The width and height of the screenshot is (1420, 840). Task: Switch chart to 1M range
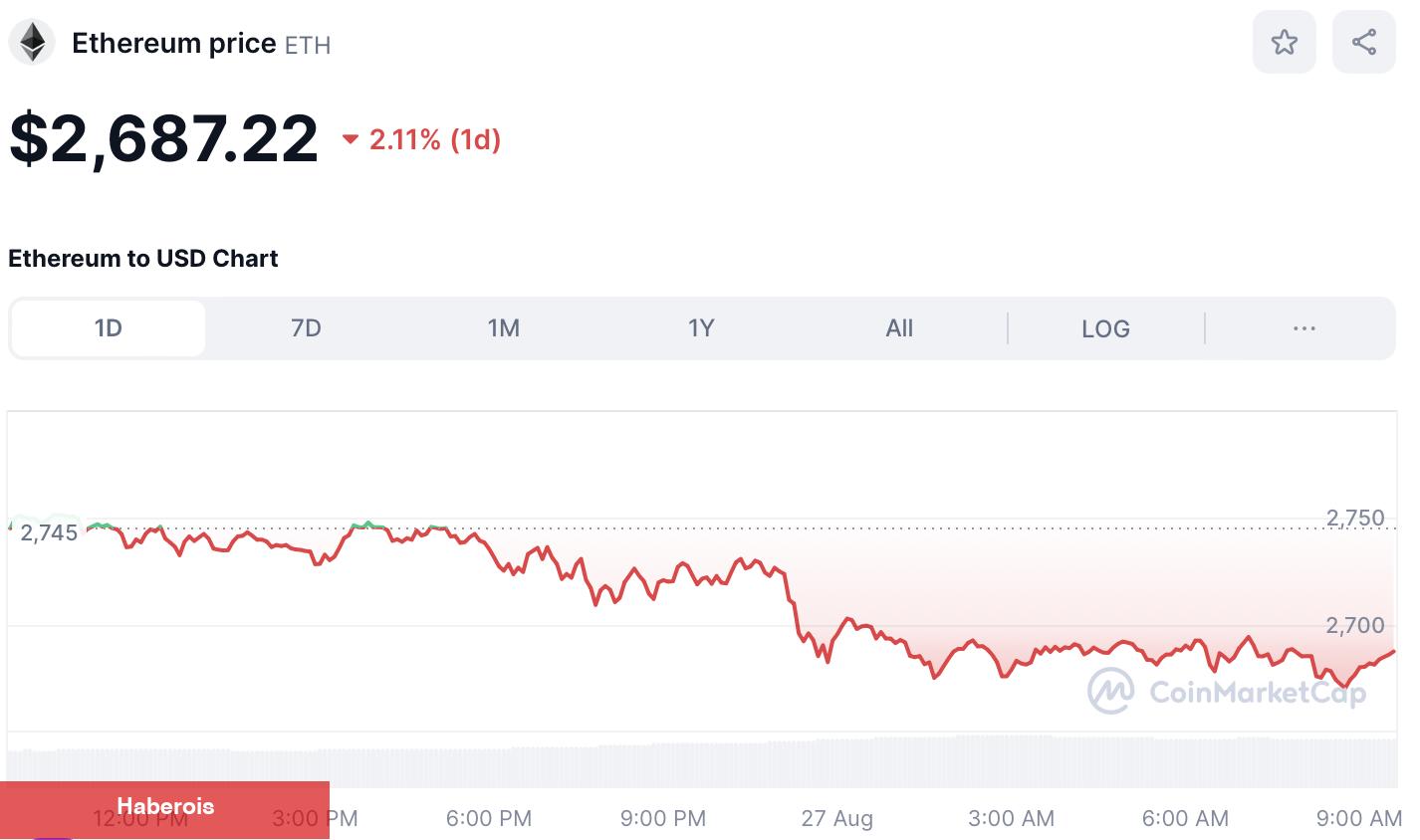pos(504,328)
